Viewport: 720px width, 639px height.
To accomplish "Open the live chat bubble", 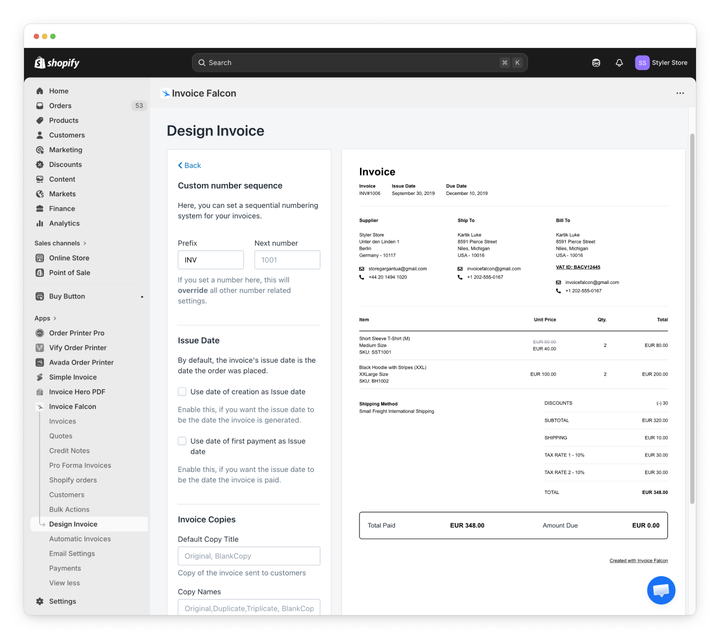I will [x=661, y=590].
